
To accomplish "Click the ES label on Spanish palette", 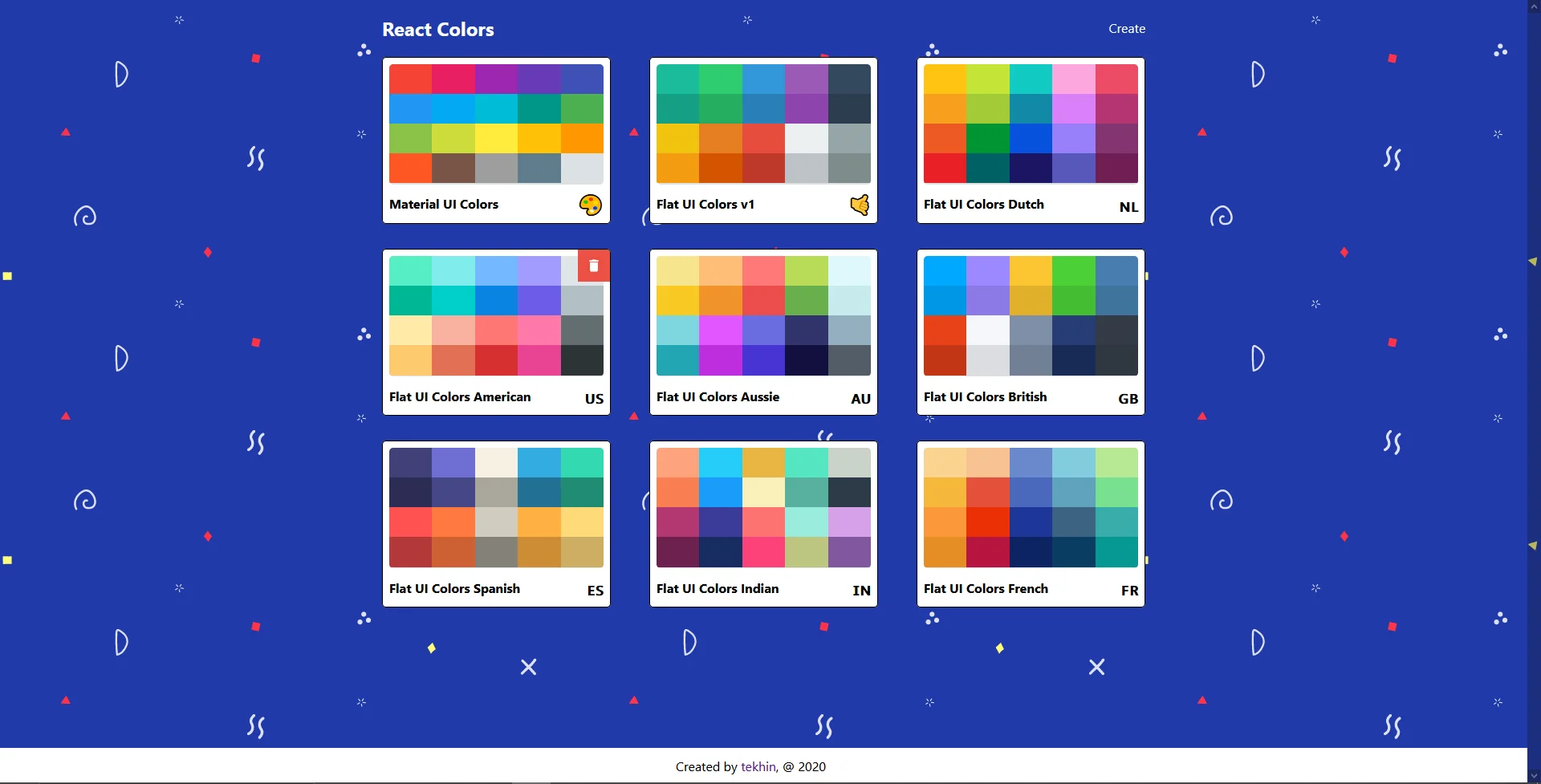I will pos(595,591).
